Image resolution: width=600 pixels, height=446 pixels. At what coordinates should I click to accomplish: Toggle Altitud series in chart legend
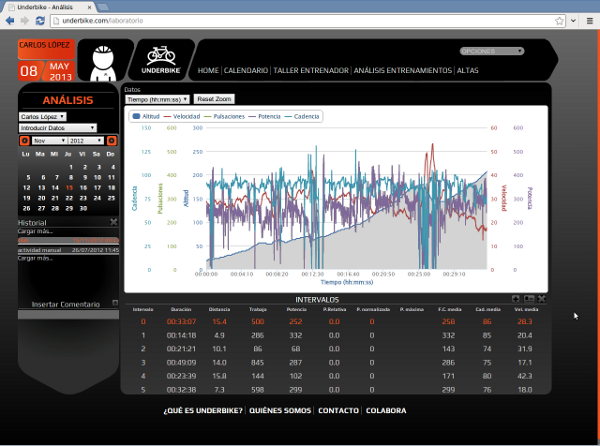tap(146, 116)
